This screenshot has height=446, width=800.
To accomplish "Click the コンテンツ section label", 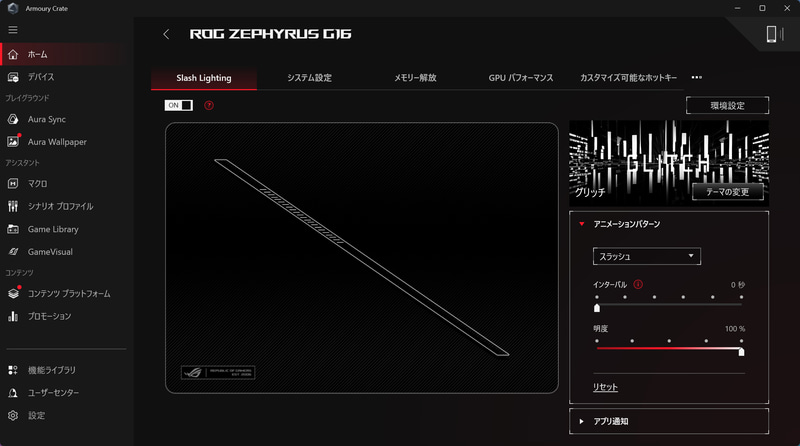I will click(19, 273).
